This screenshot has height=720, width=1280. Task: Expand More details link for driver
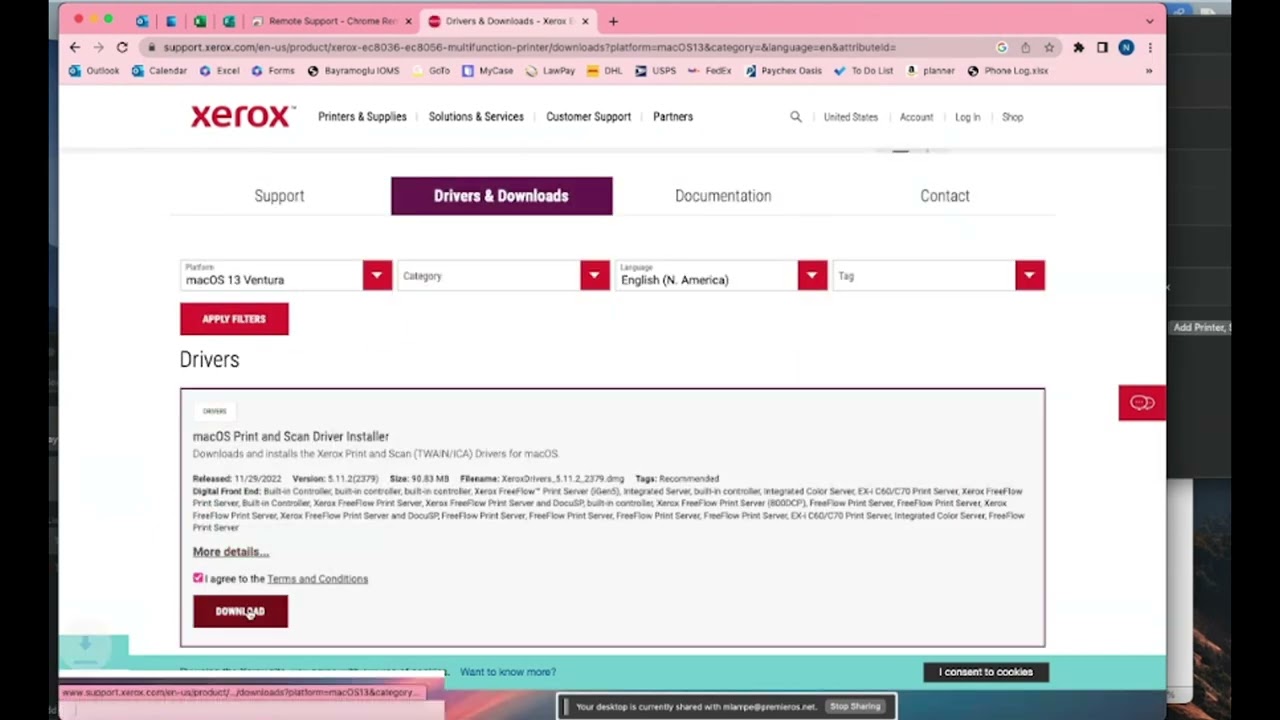(230, 552)
